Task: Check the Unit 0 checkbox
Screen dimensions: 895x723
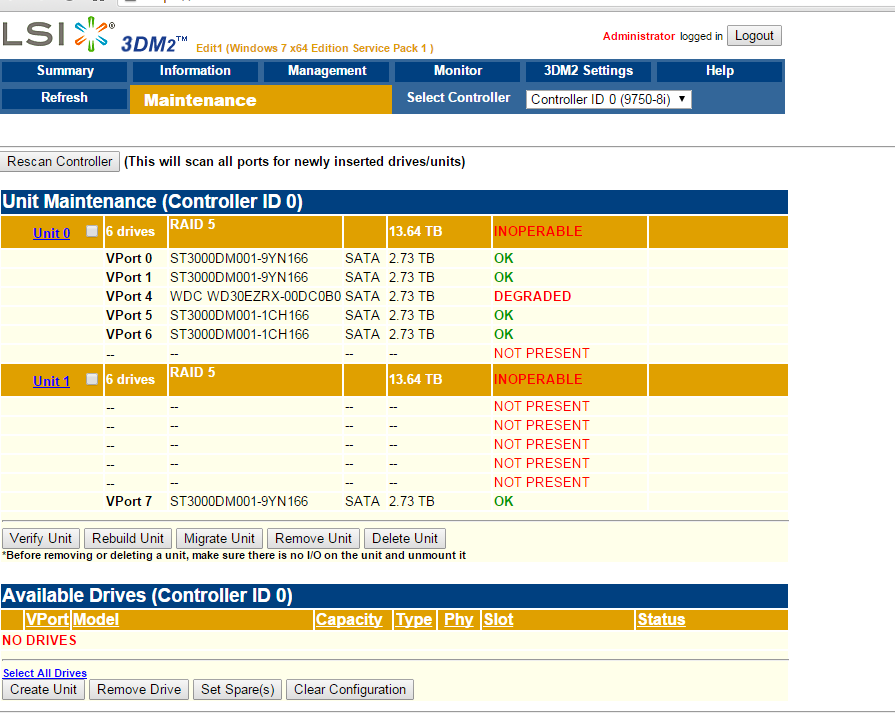Action: 92,232
